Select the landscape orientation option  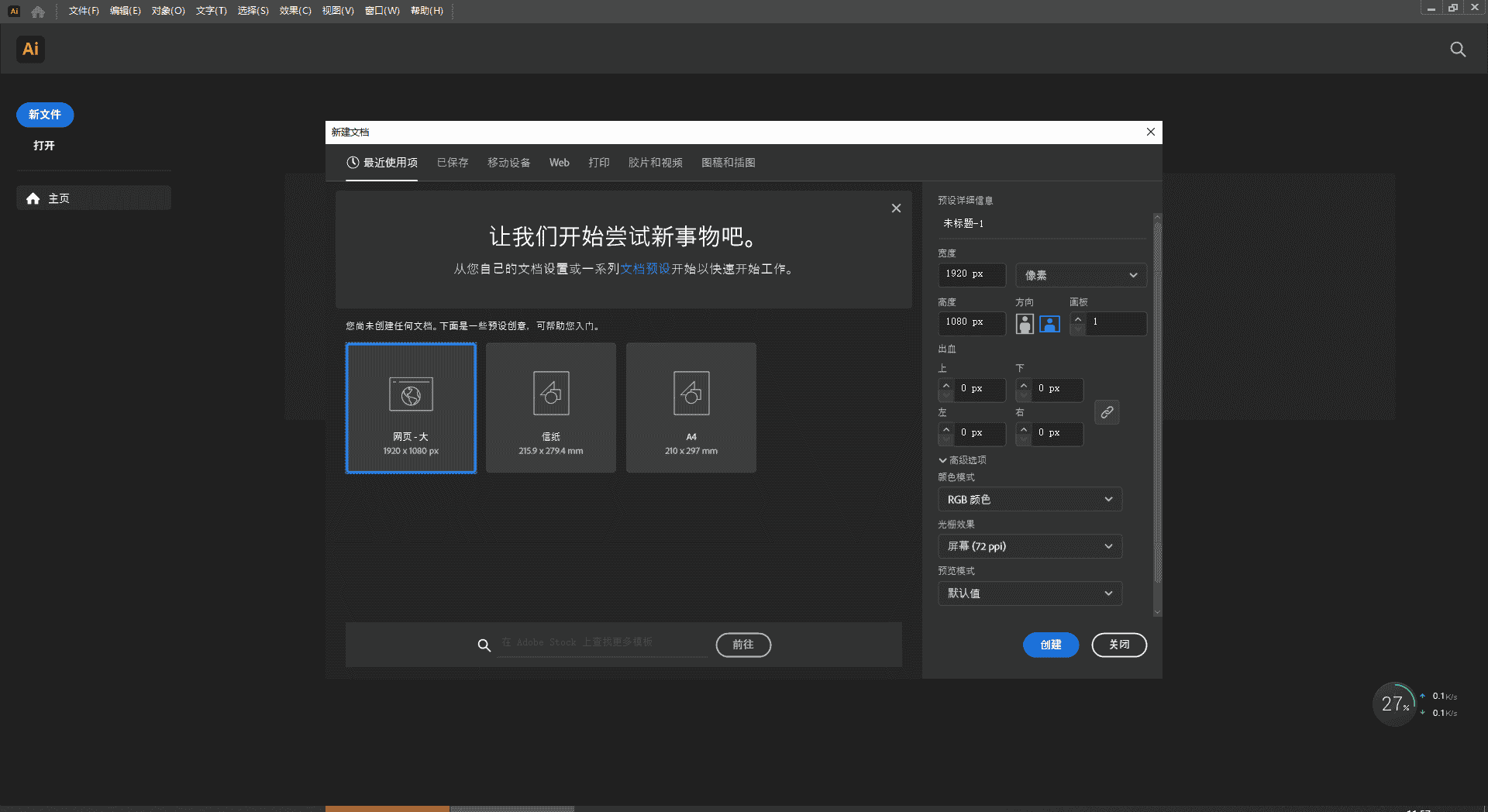click(1049, 323)
